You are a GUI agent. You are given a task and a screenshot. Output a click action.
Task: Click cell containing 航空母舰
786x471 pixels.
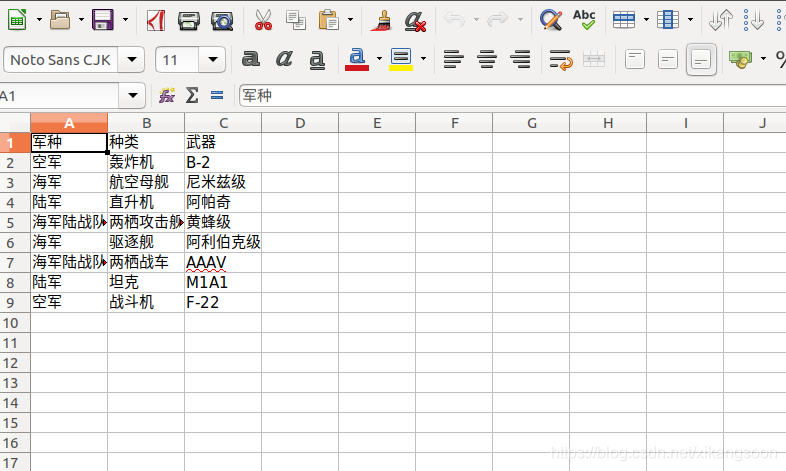pos(146,182)
